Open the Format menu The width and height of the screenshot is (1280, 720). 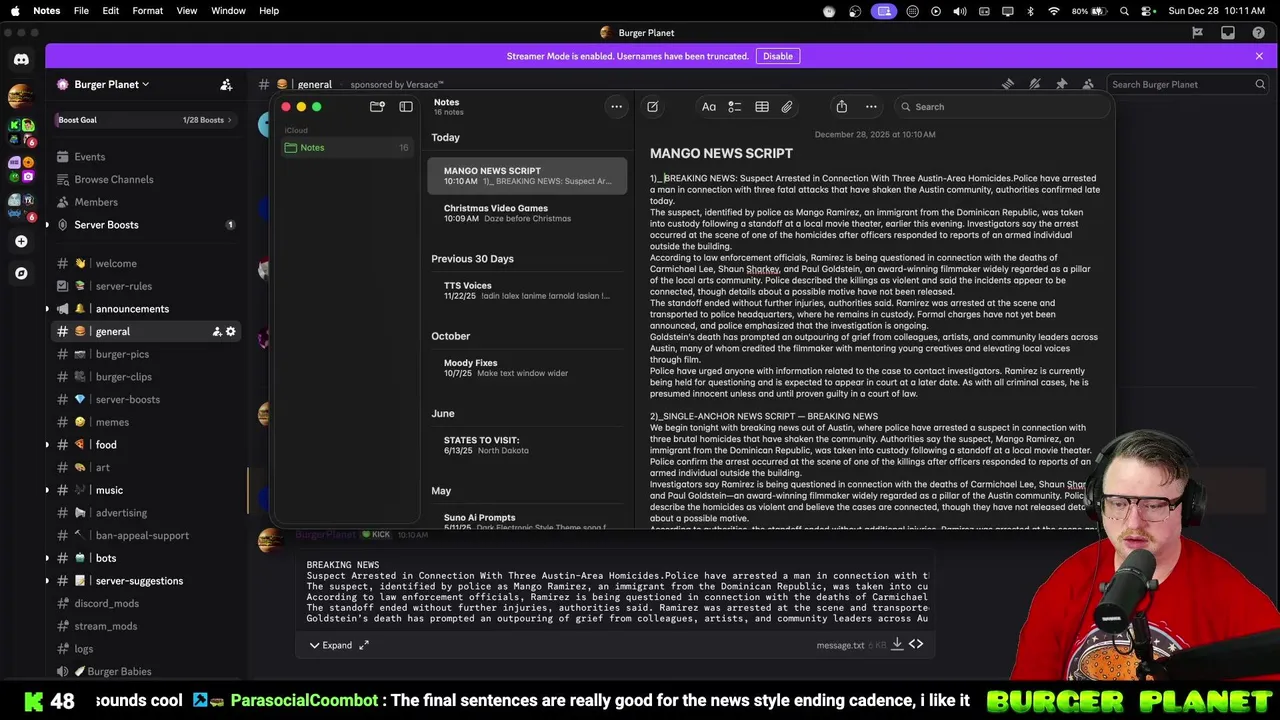click(x=147, y=11)
